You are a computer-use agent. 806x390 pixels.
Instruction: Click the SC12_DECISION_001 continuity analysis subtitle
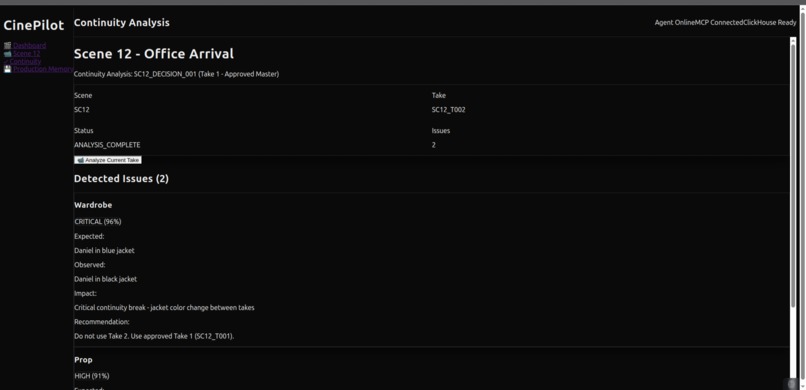click(x=176, y=74)
